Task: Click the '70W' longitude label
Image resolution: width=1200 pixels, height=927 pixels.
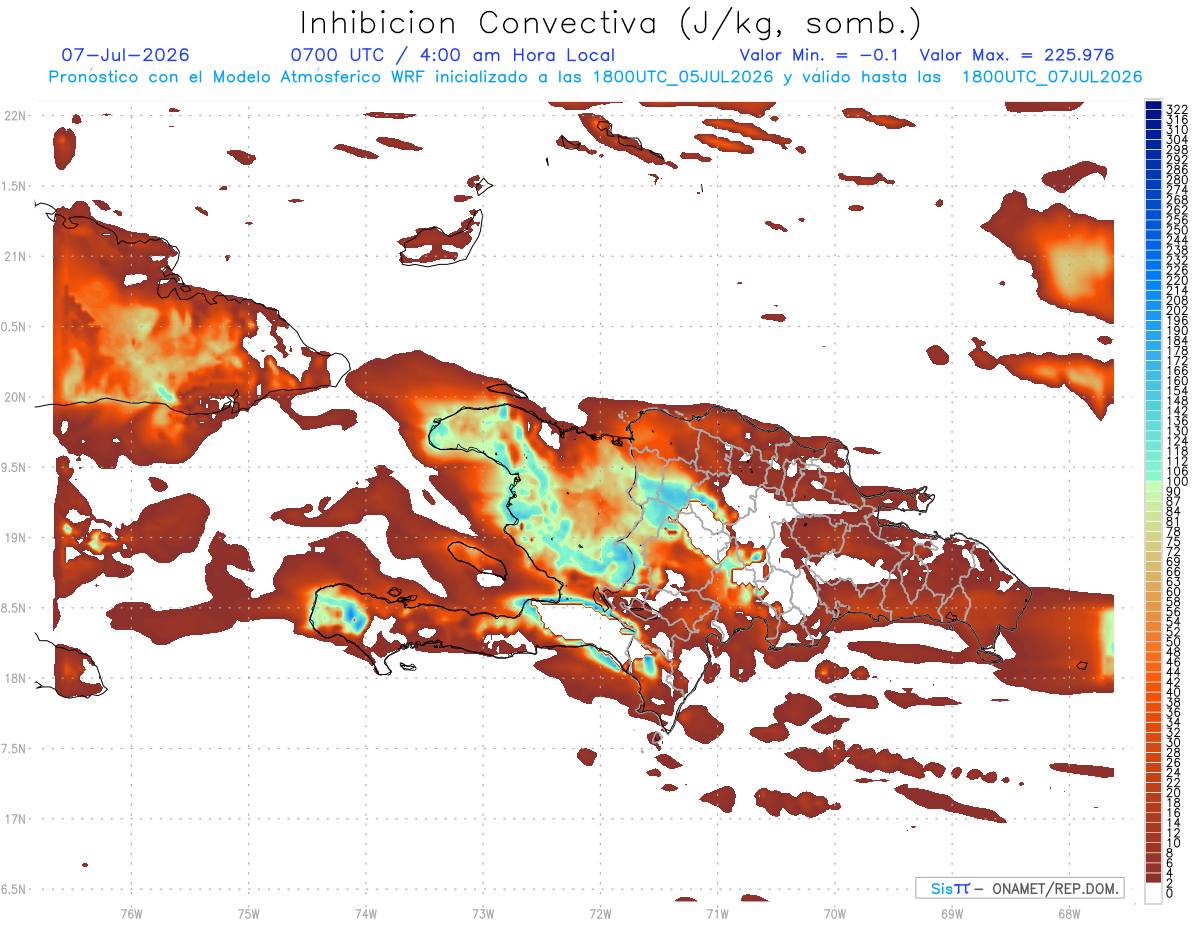Action: click(x=835, y=913)
